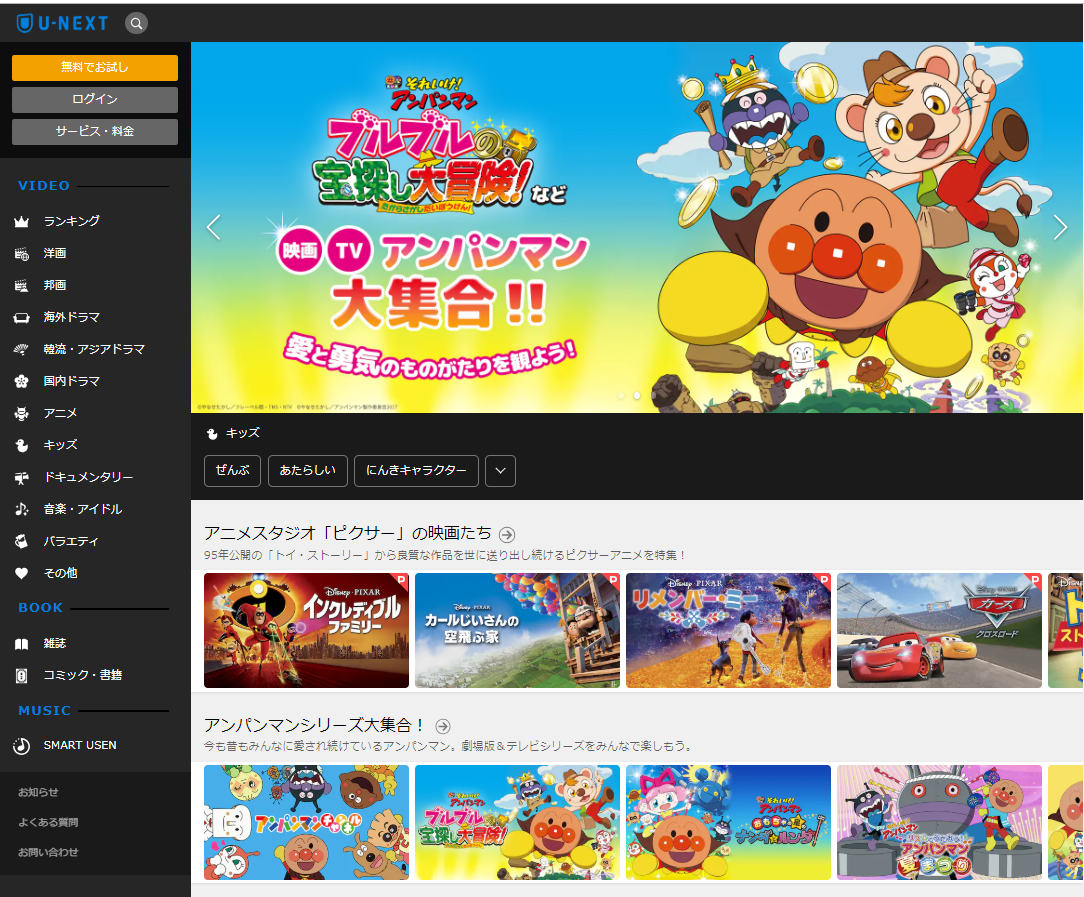
Task: Go to next banner slide arrow
Action: [1060, 227]
